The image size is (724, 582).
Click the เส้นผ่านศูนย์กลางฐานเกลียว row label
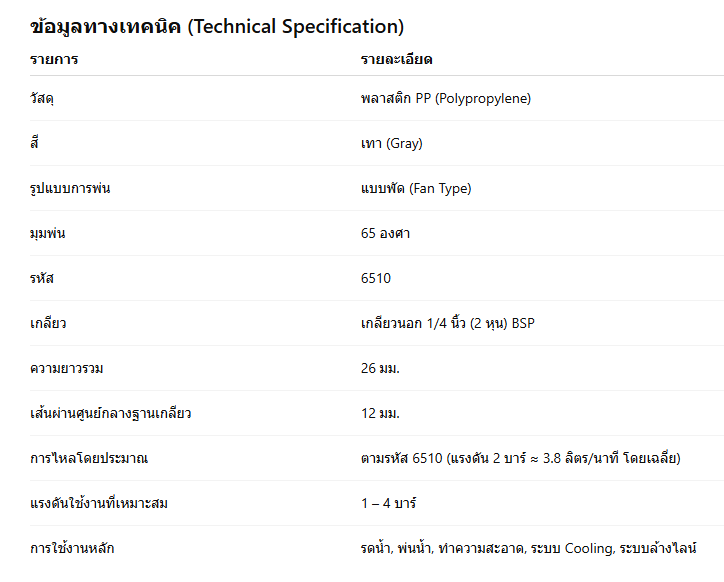[111, 413]
